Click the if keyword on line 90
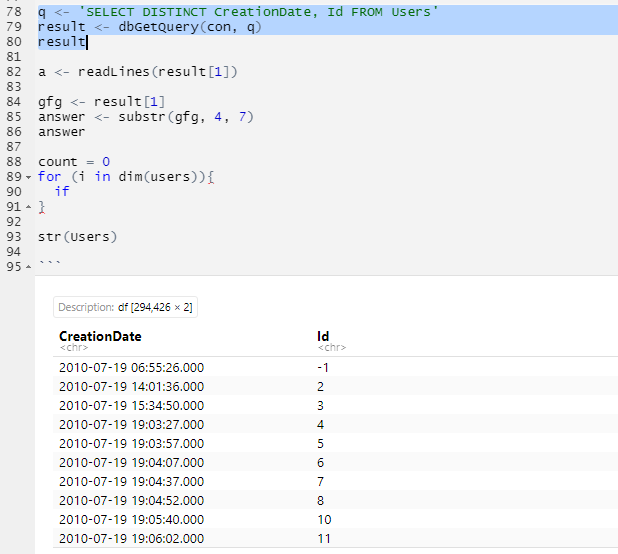Image resolution: width=618 pixels, height=554 pixels. tap(62, 192)
